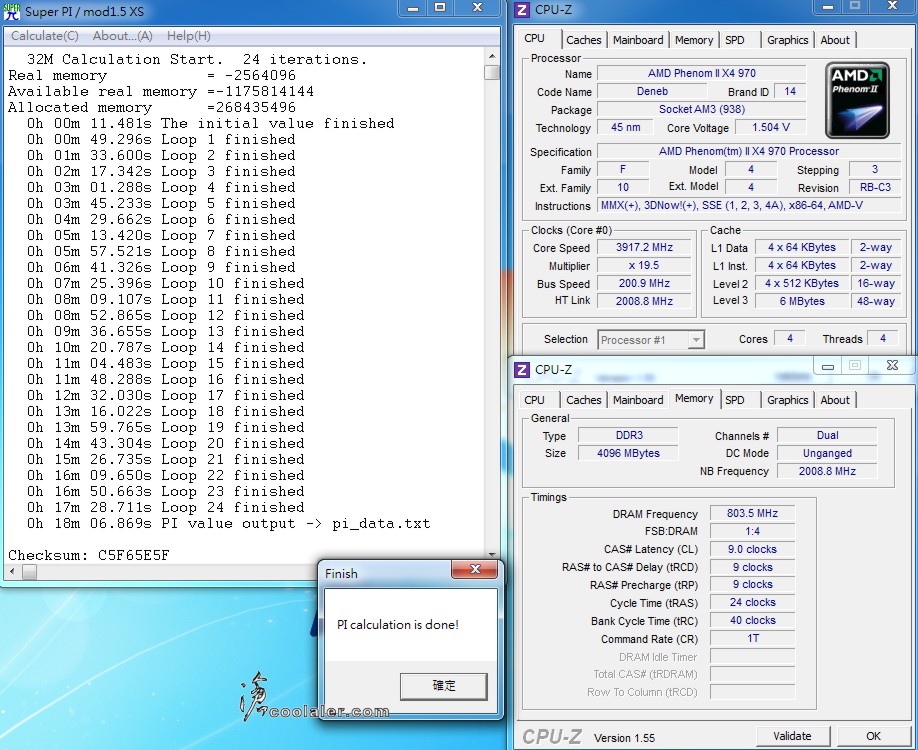The image size is (918, 750).
Task: Click the Super PI horizontal scrollbar thumb
Action: (29, 571)
